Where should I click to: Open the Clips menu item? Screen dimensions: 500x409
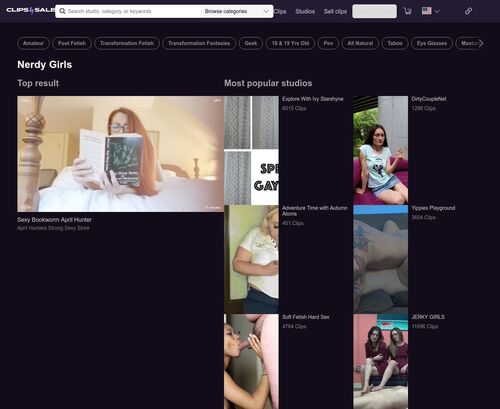click(x=280, y=11)
